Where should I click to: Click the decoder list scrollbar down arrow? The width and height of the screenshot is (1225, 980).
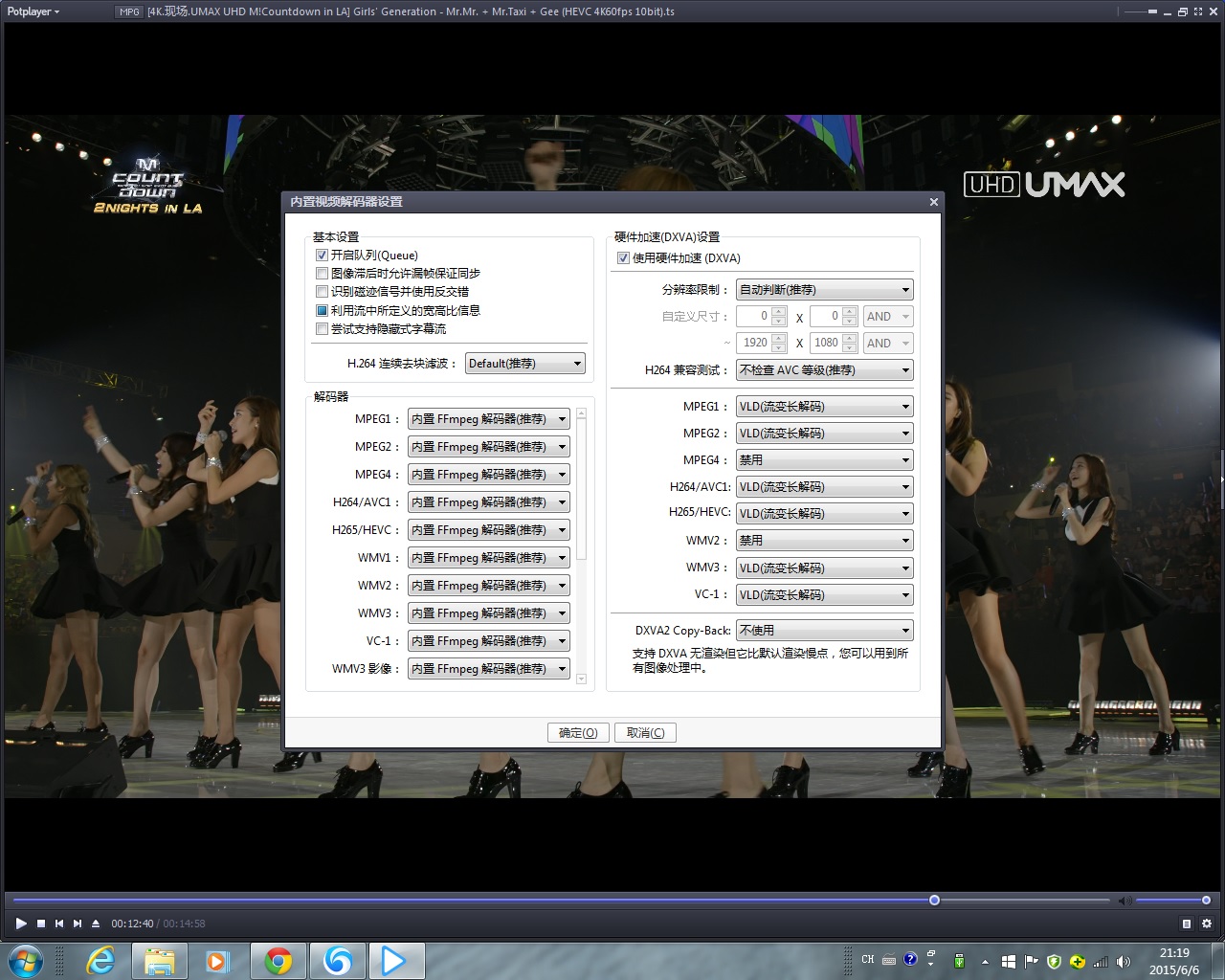point(581,679)
